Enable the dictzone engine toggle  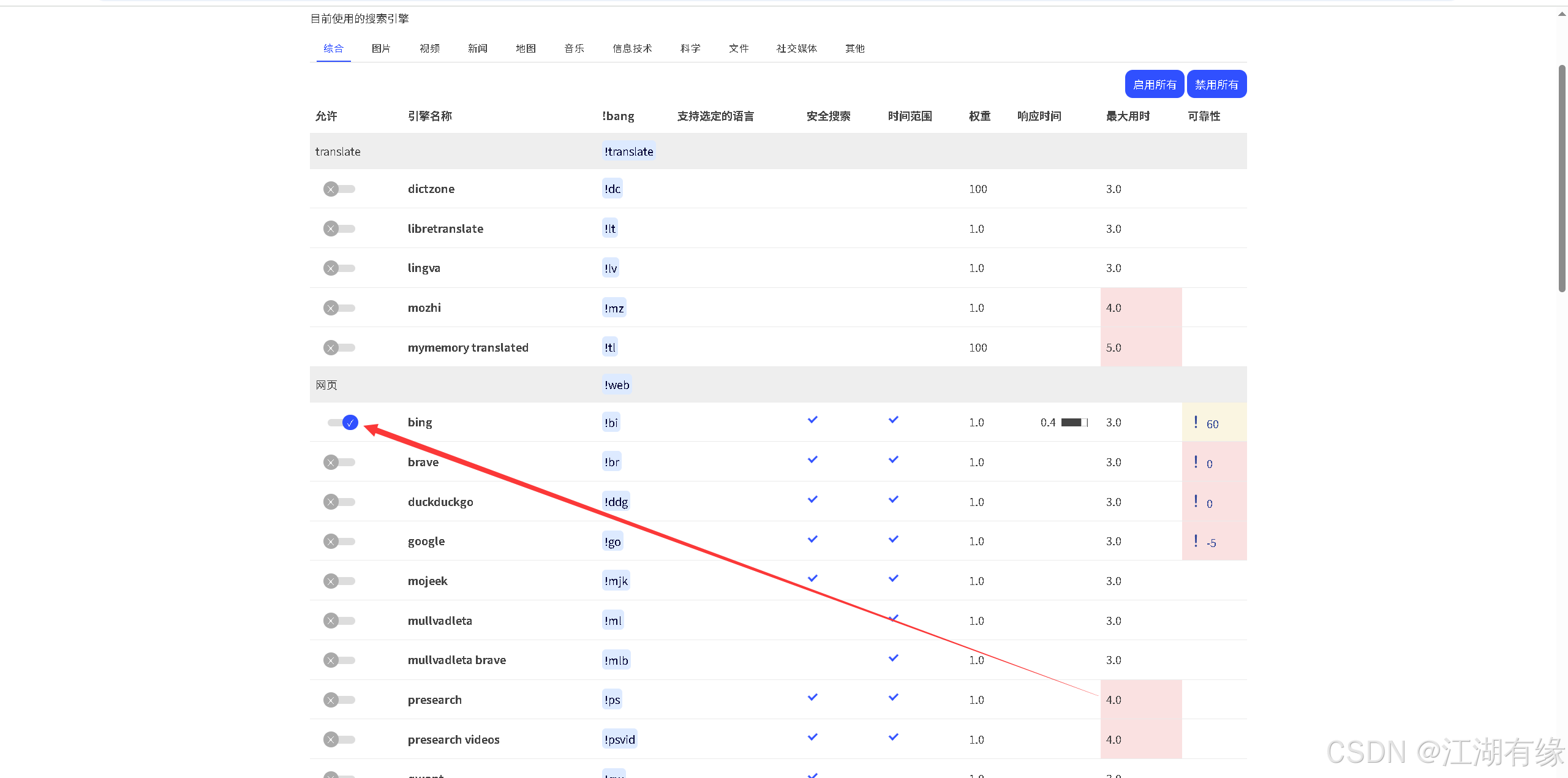coord(339,189)
